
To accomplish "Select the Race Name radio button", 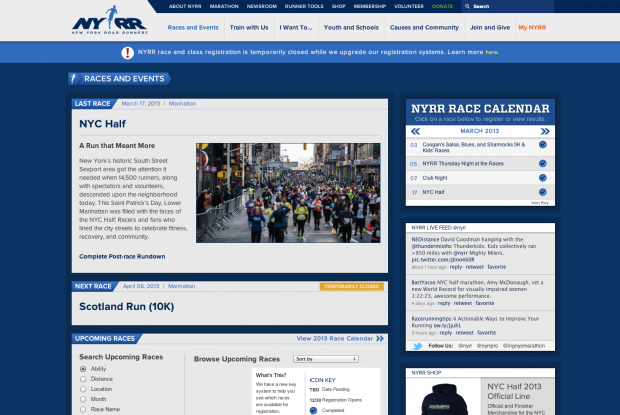I will [x=83, y=409].
